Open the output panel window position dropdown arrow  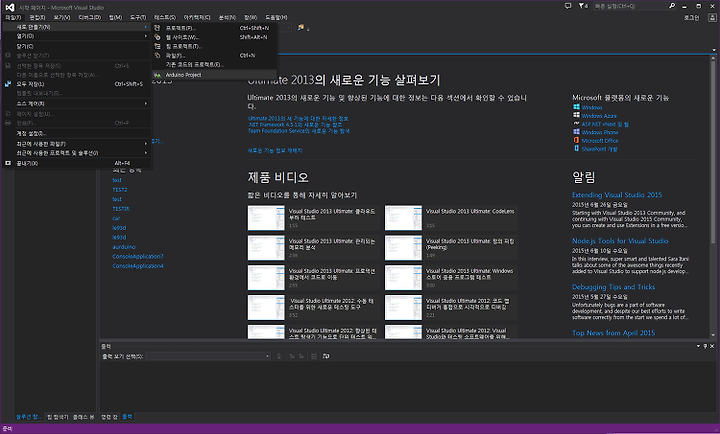(698, 346)
